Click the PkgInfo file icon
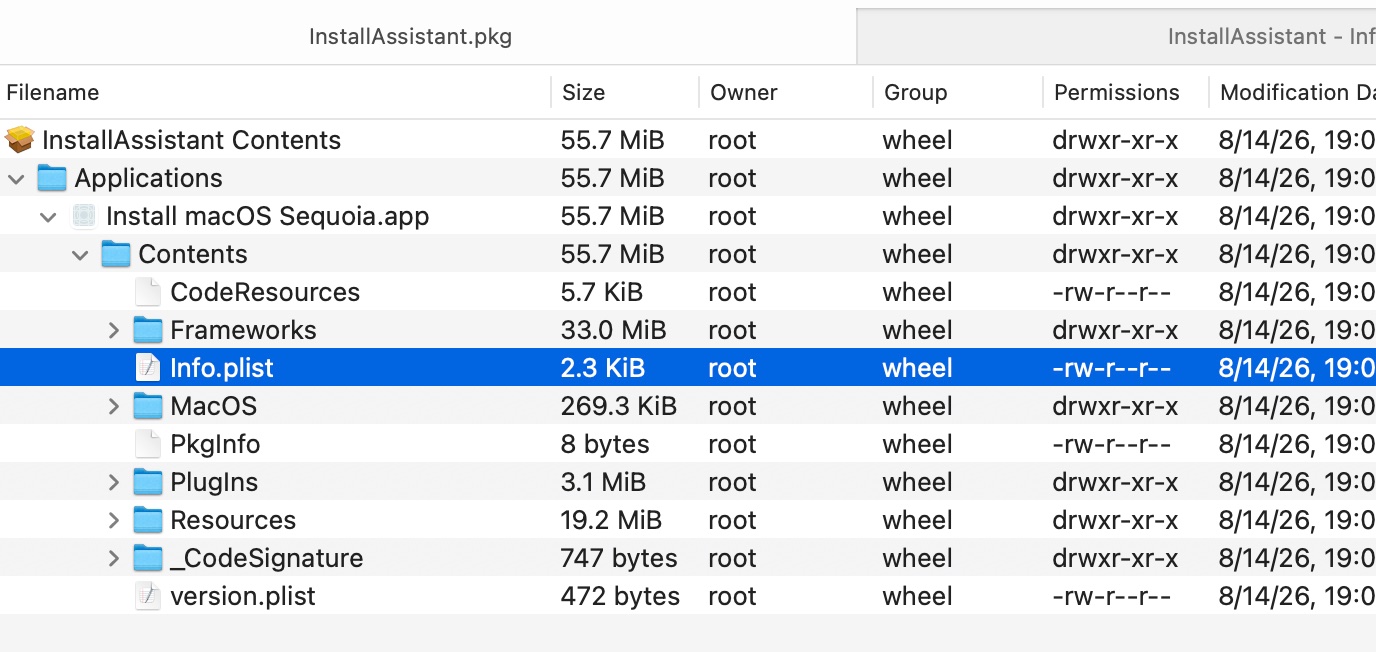This screenshot has width=1376, height=662. coord(147,444)
